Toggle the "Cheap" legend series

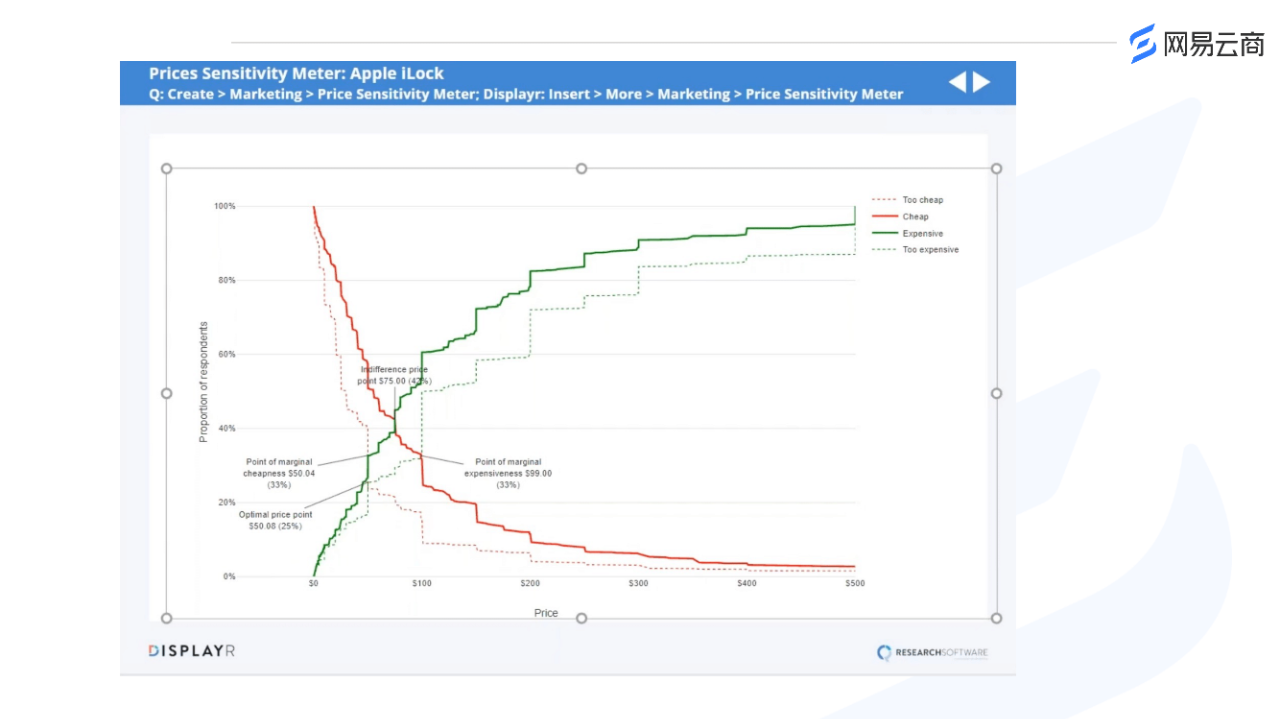point(915,217)
